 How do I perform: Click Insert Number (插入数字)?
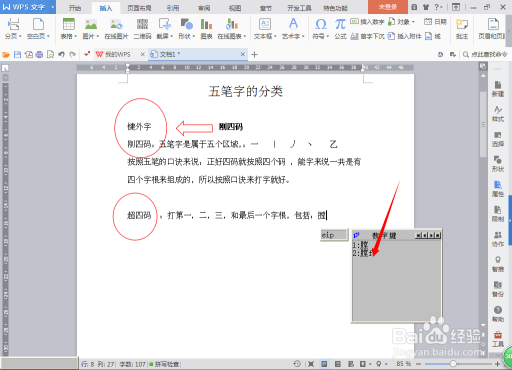(x=367, y=22)
